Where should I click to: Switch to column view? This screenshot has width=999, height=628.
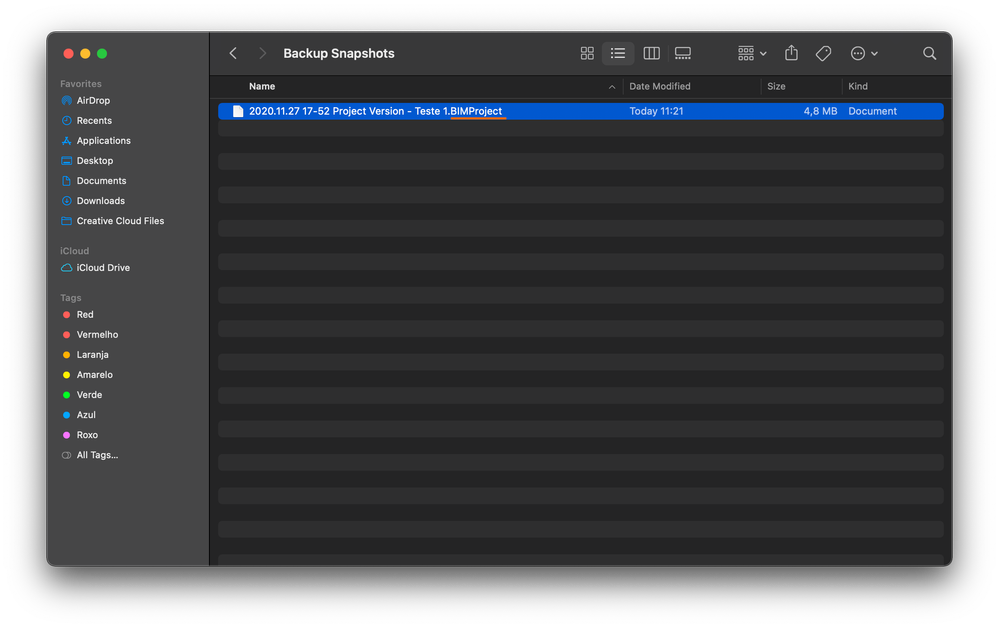click(651, 54)
